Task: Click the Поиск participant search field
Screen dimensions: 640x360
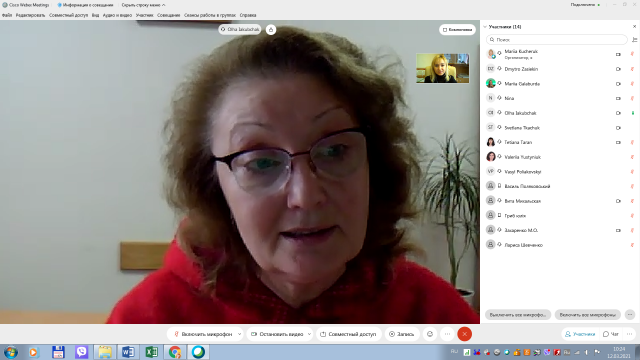Action: tap(556, 40)
